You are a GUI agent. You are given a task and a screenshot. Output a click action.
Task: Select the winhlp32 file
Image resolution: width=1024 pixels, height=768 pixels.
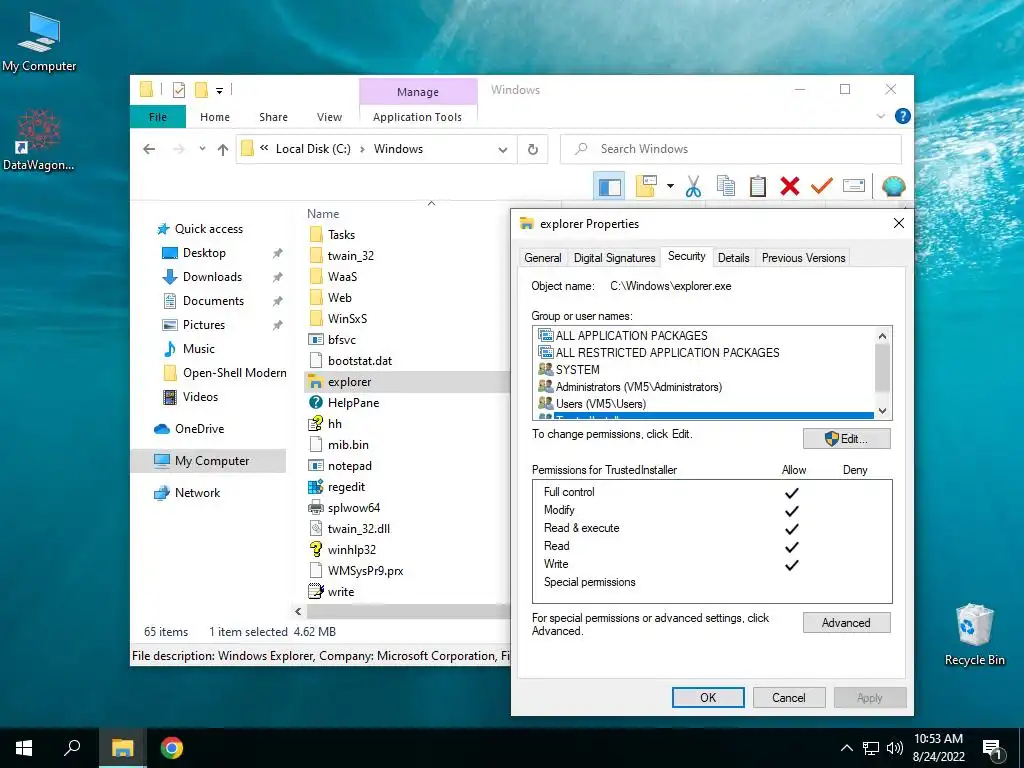coord(351,550)
